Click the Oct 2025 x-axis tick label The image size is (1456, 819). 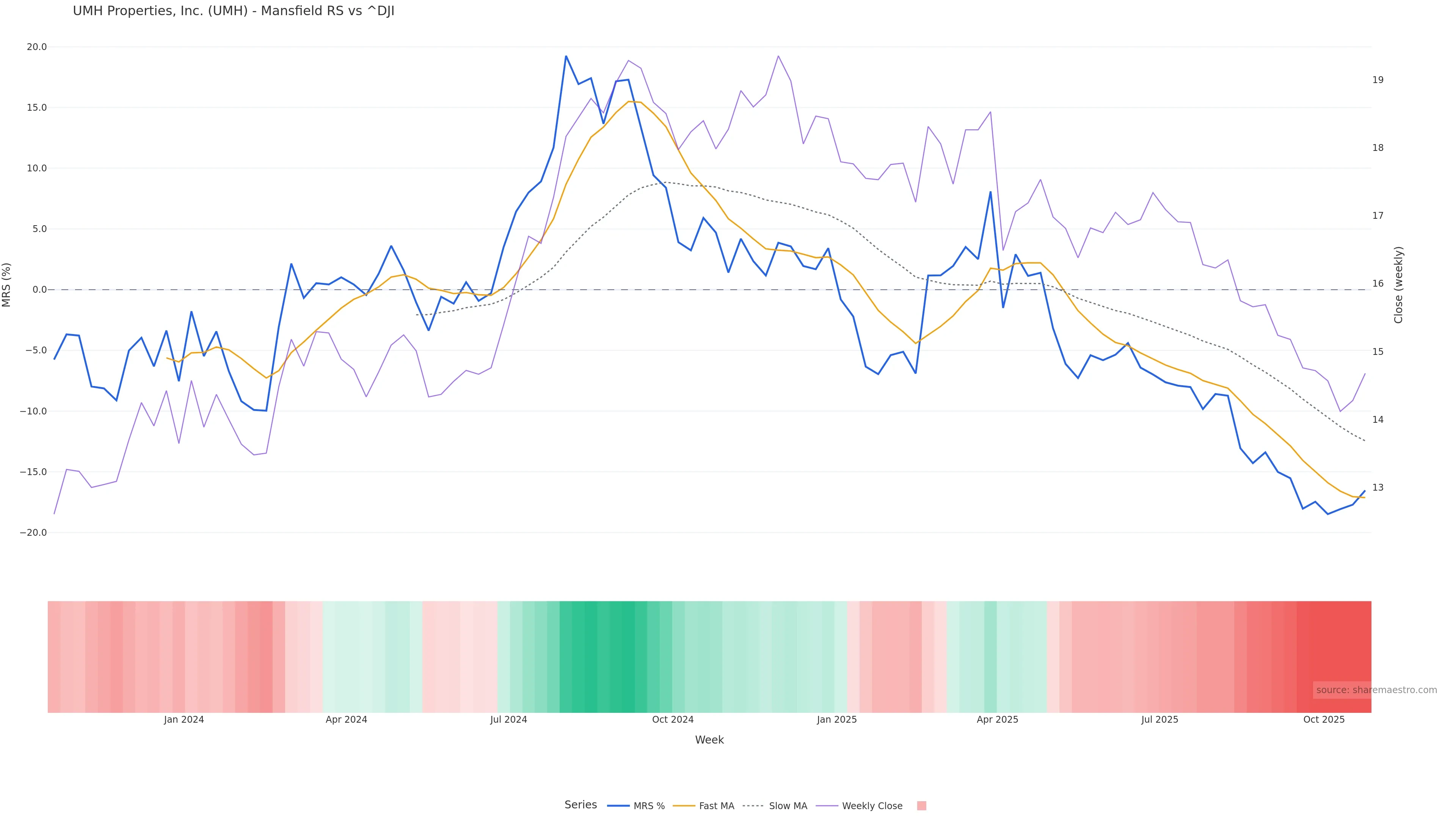[x=1324, y=720]
